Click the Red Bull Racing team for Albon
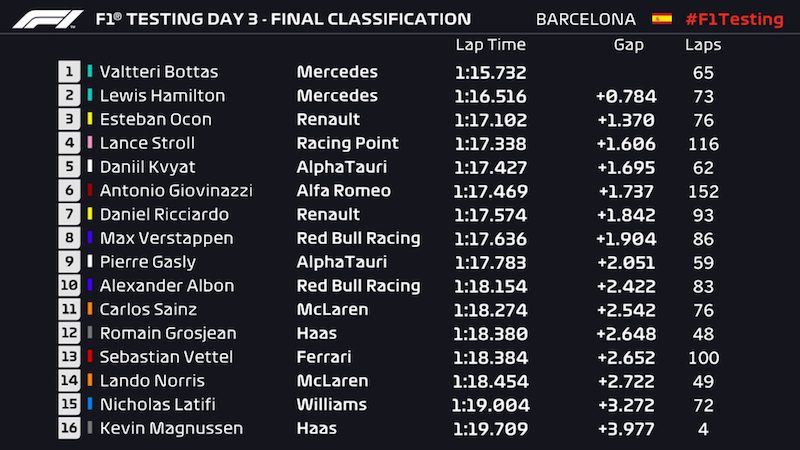Screen dimensions: 800x450 tap(358, 286)
